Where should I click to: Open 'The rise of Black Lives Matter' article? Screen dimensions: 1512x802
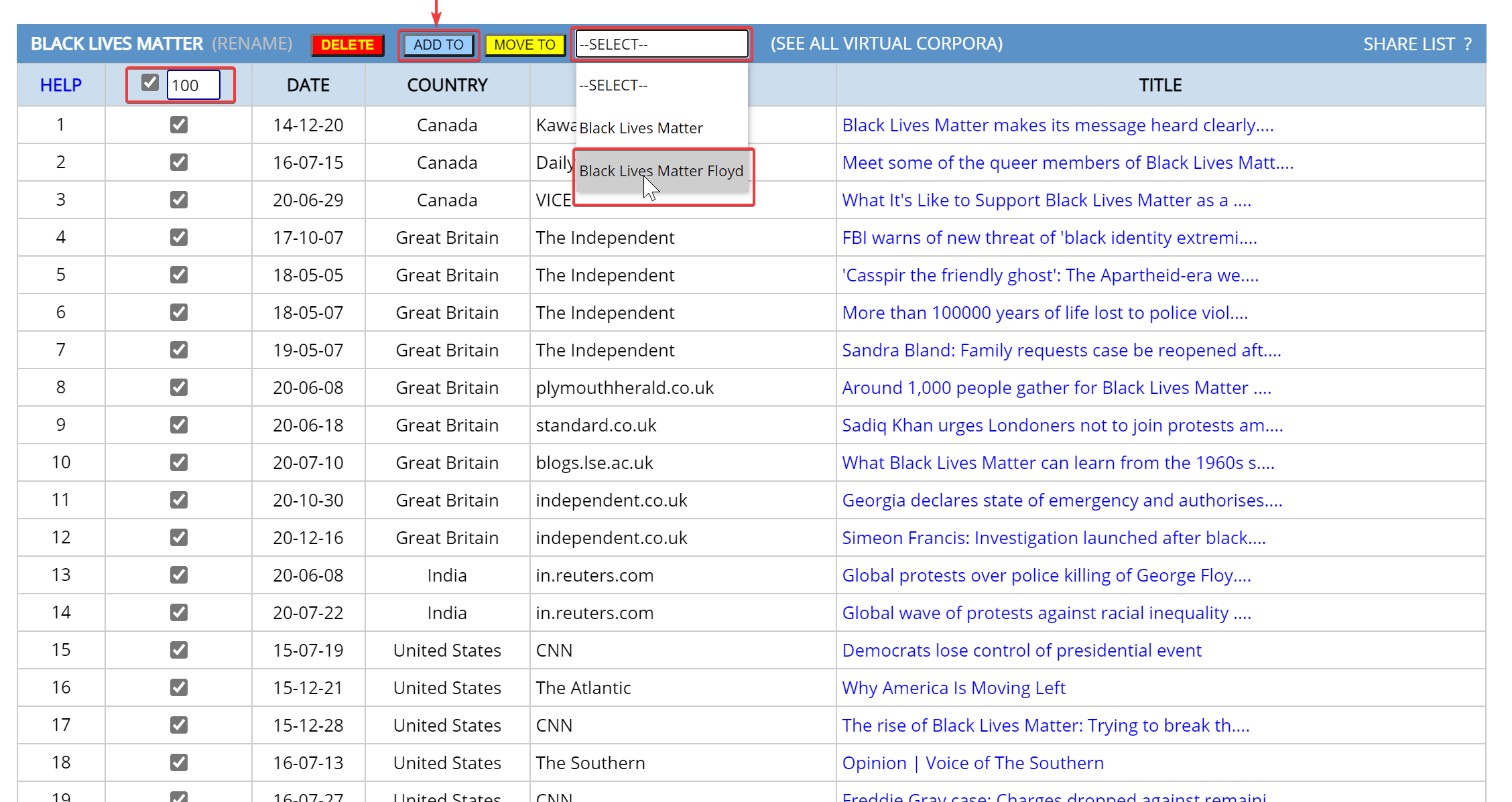[1046, 726]
